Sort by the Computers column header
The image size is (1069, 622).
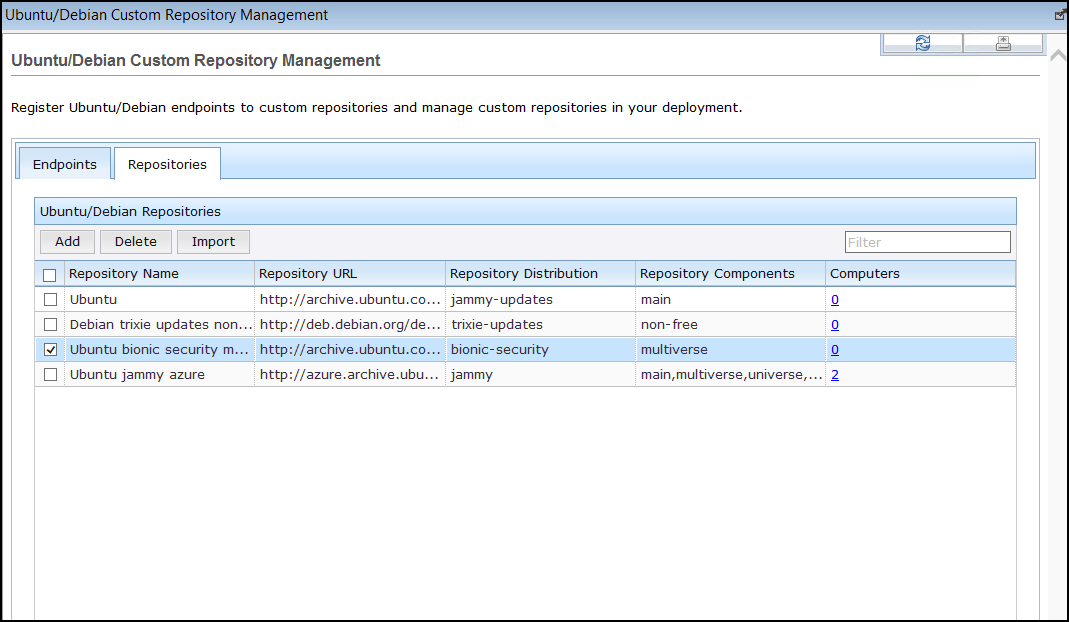(x=920, y=273)
